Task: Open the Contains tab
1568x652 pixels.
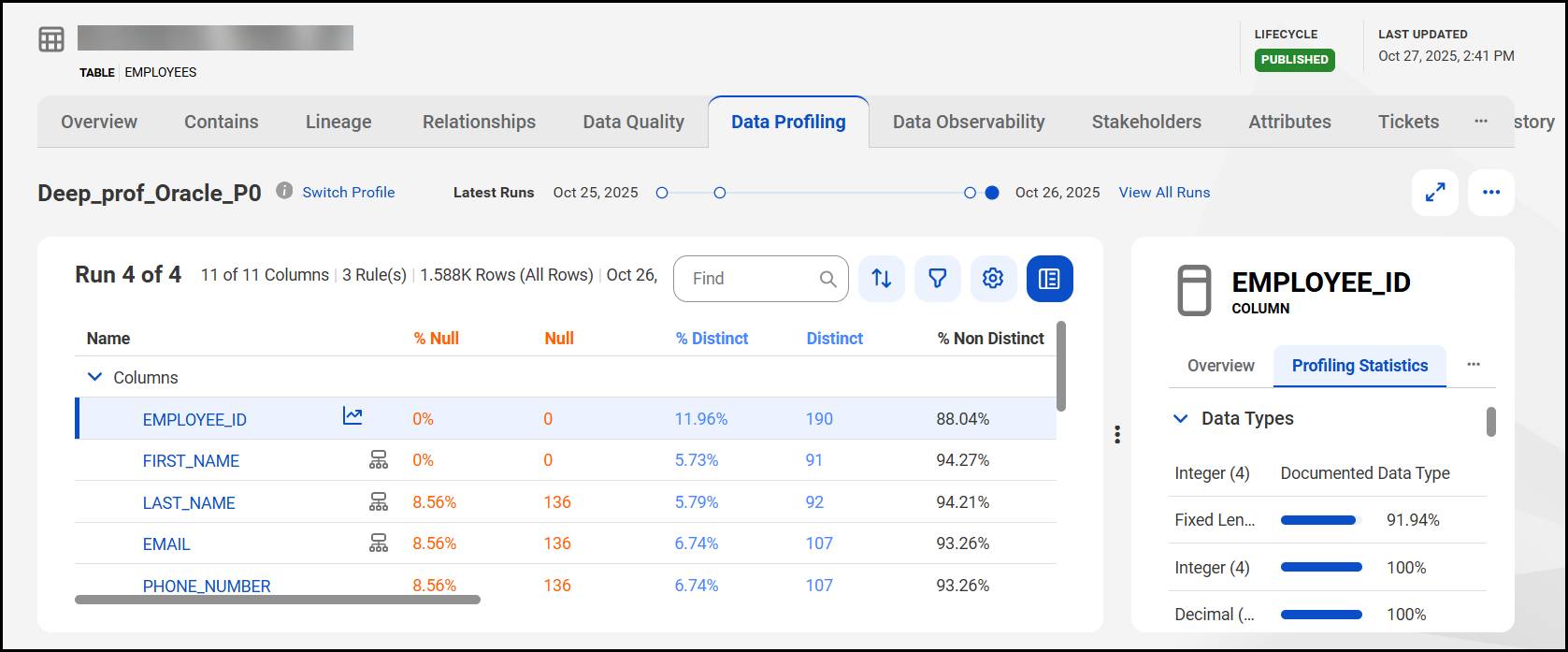Action: (x=222, y=122)
